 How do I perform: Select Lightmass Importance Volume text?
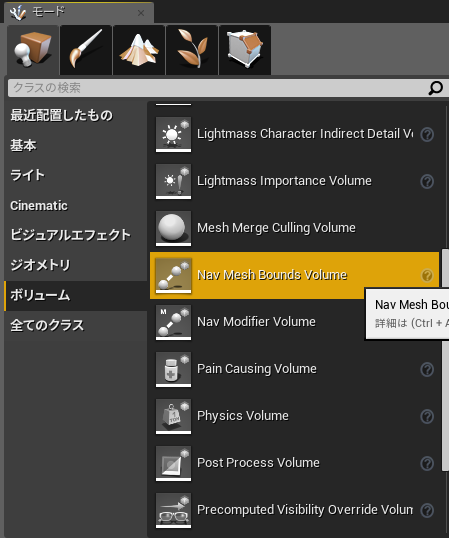(x=284, y=181)
